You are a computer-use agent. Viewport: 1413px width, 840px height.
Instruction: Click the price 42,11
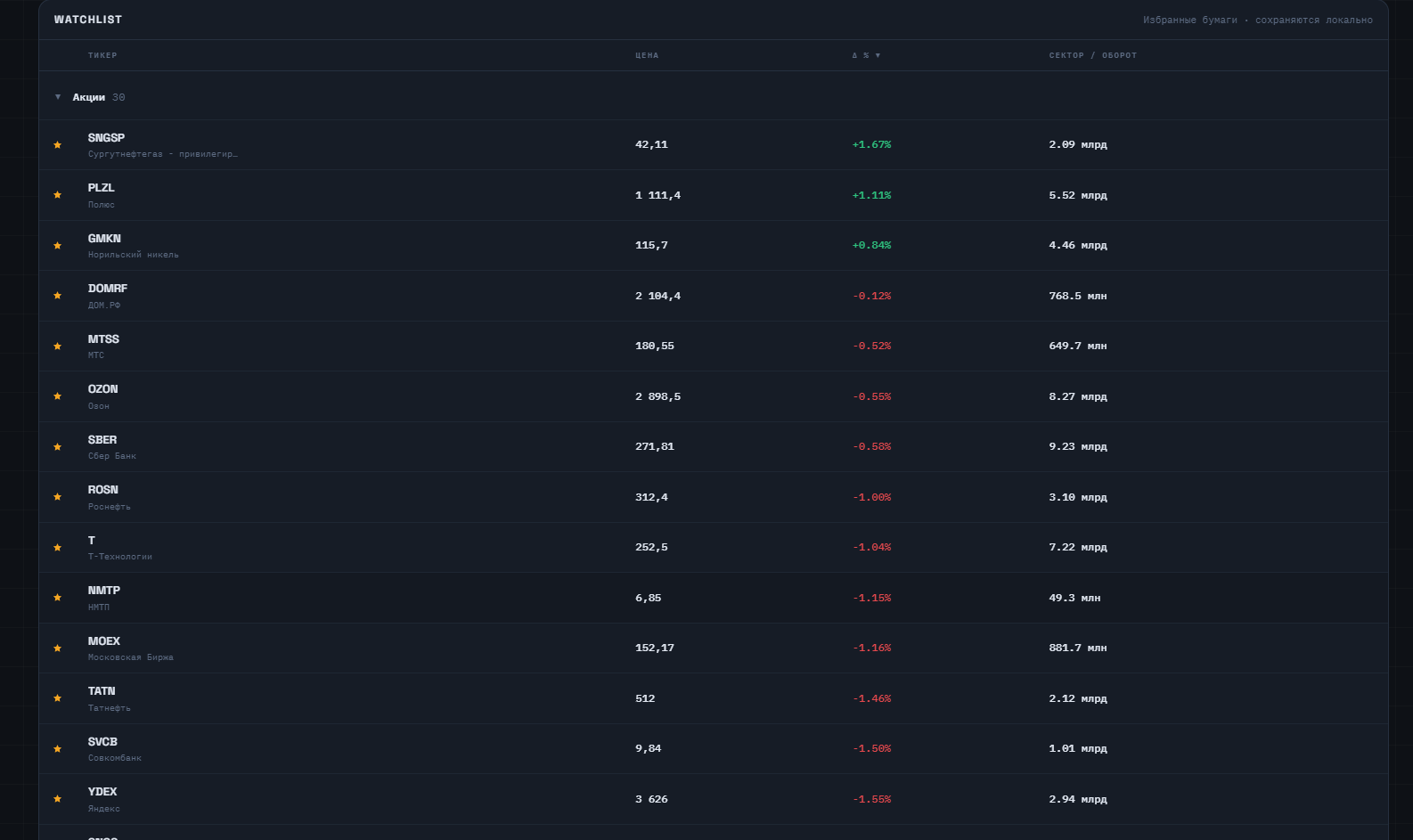click(x=651, y=144)
